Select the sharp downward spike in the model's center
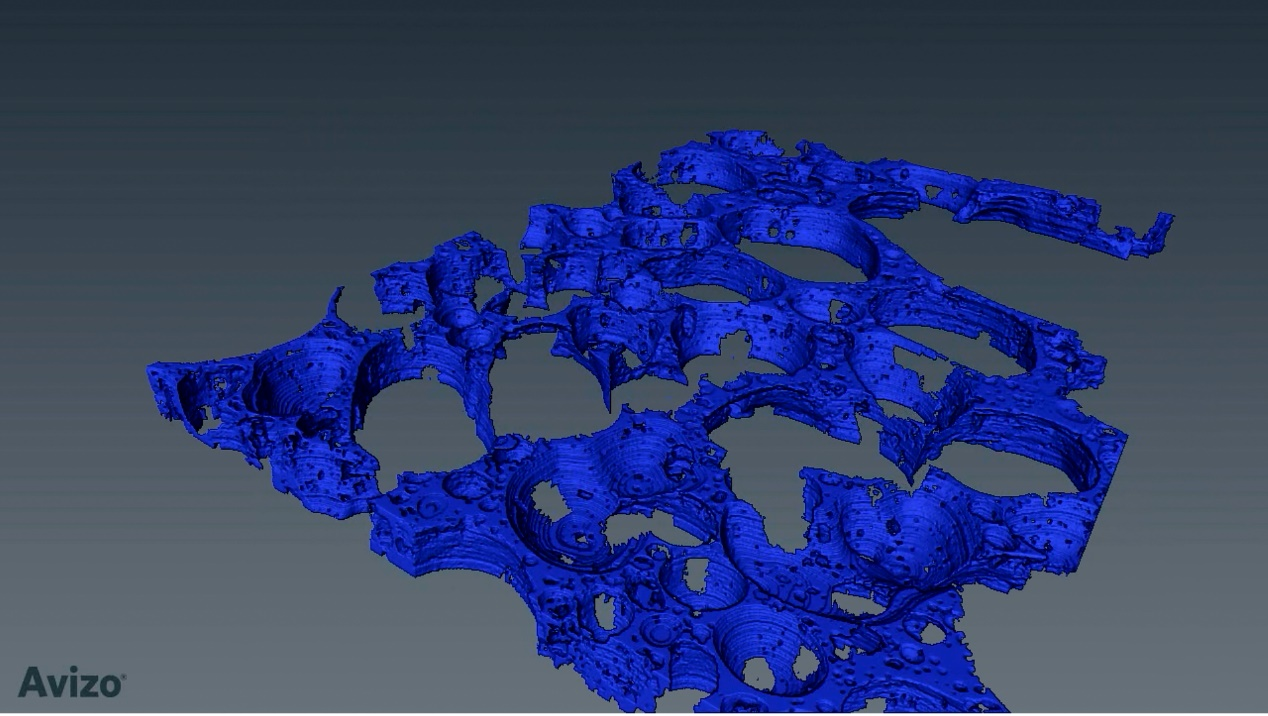This screenshot has width=1268, height=716. tap(607, 395)
